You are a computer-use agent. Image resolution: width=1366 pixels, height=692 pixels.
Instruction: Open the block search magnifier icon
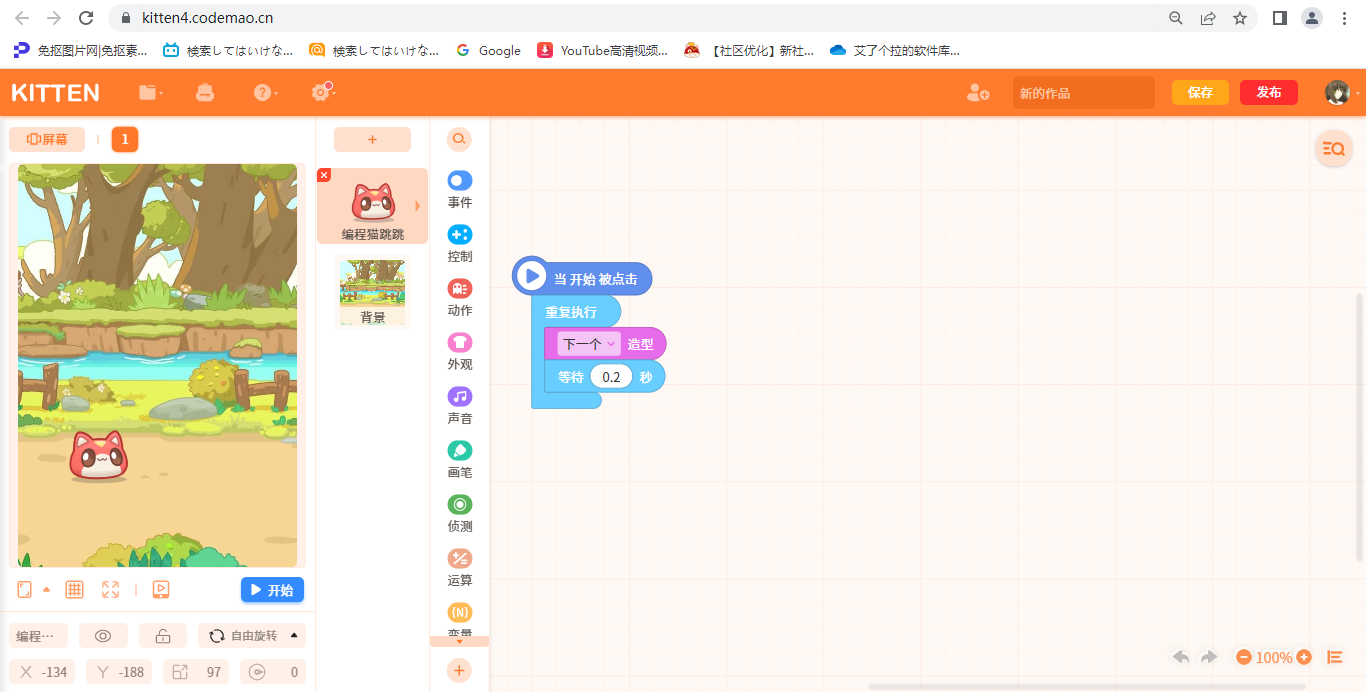click(x=459, y=139)
